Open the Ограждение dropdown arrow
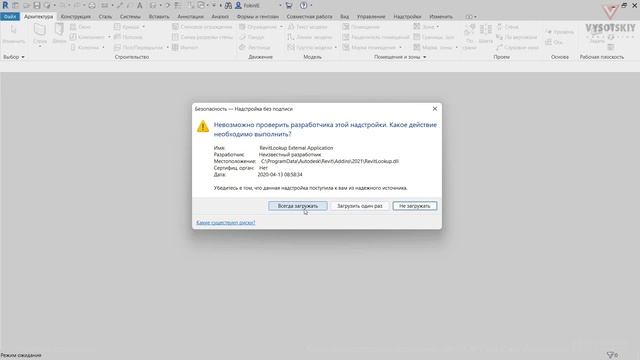Image resolution: width=640 pixels, height=360 pixels. pos(281,27)
